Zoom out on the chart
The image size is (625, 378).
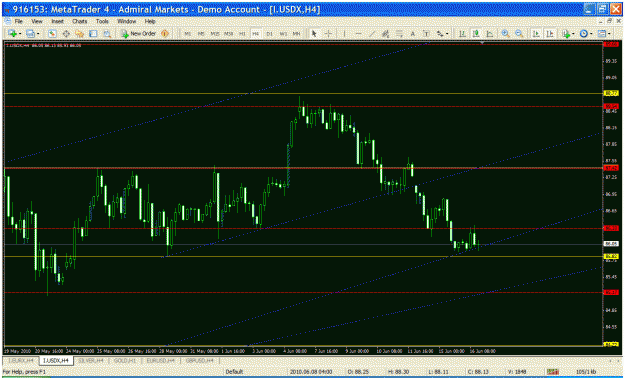[519, 34]
